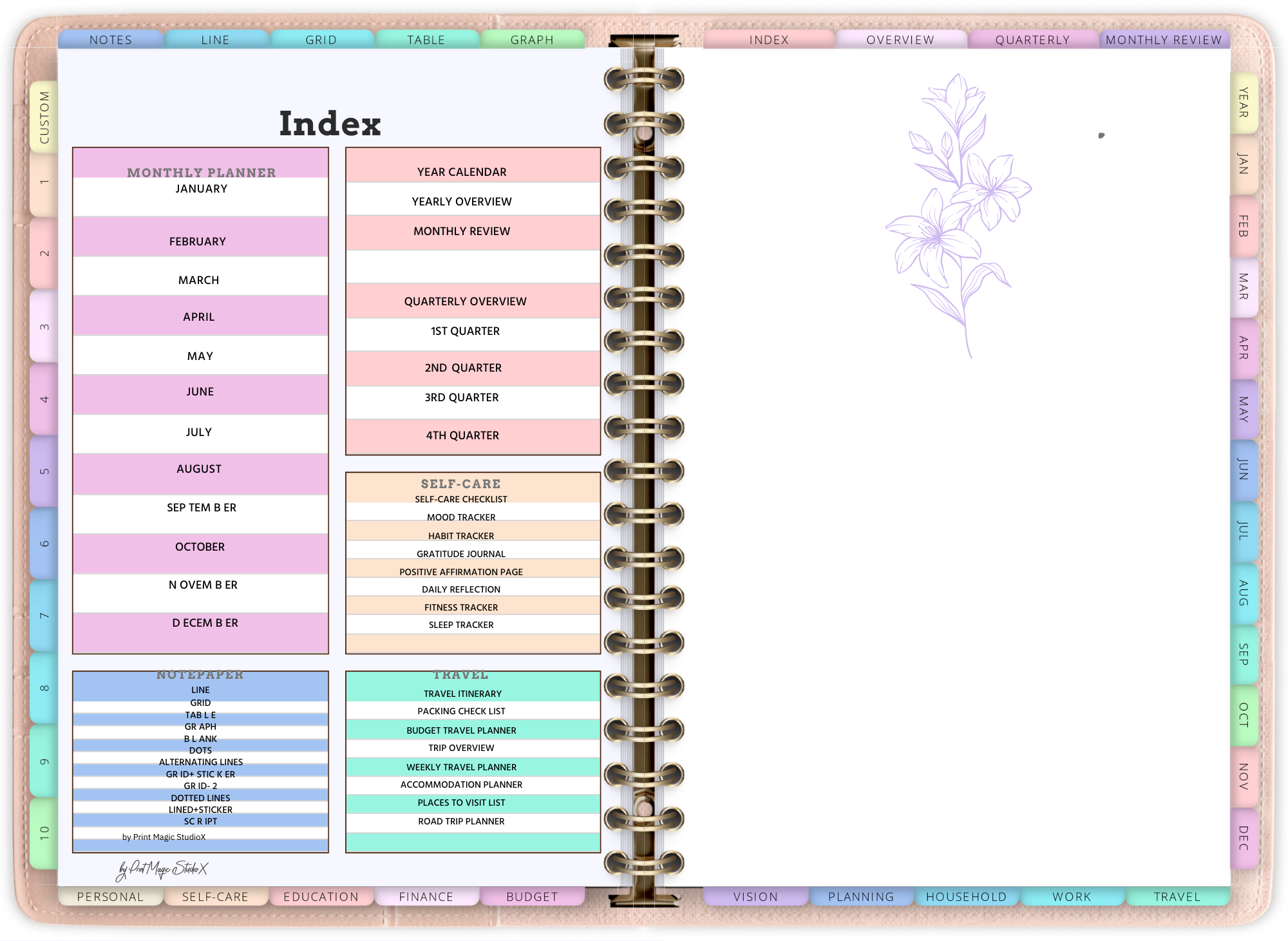The height and width of the screenshot is (941, 1288).
Task: Open the QUARTERLY top tab
Action: point(1032,40)
